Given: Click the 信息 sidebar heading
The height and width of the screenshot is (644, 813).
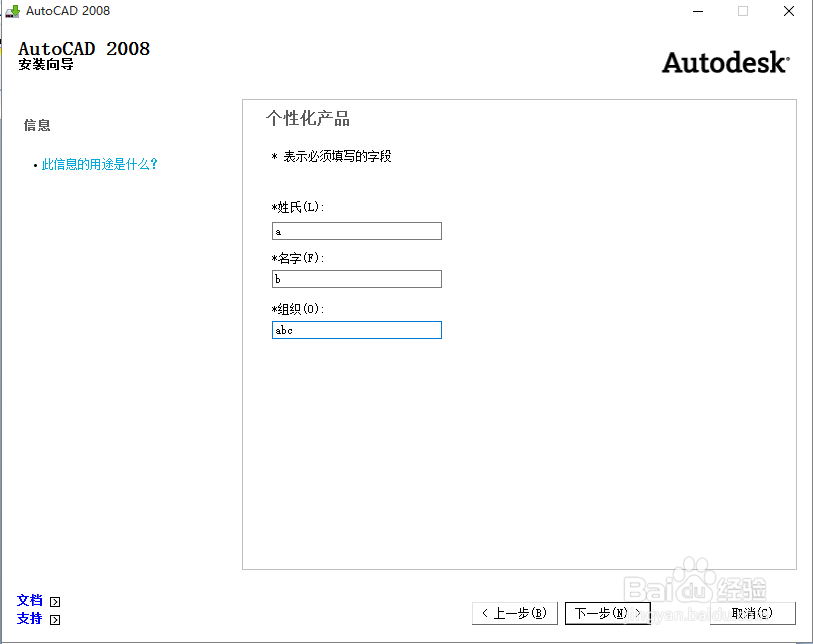Looking at the screenshot, I should (x=37, y=125).
